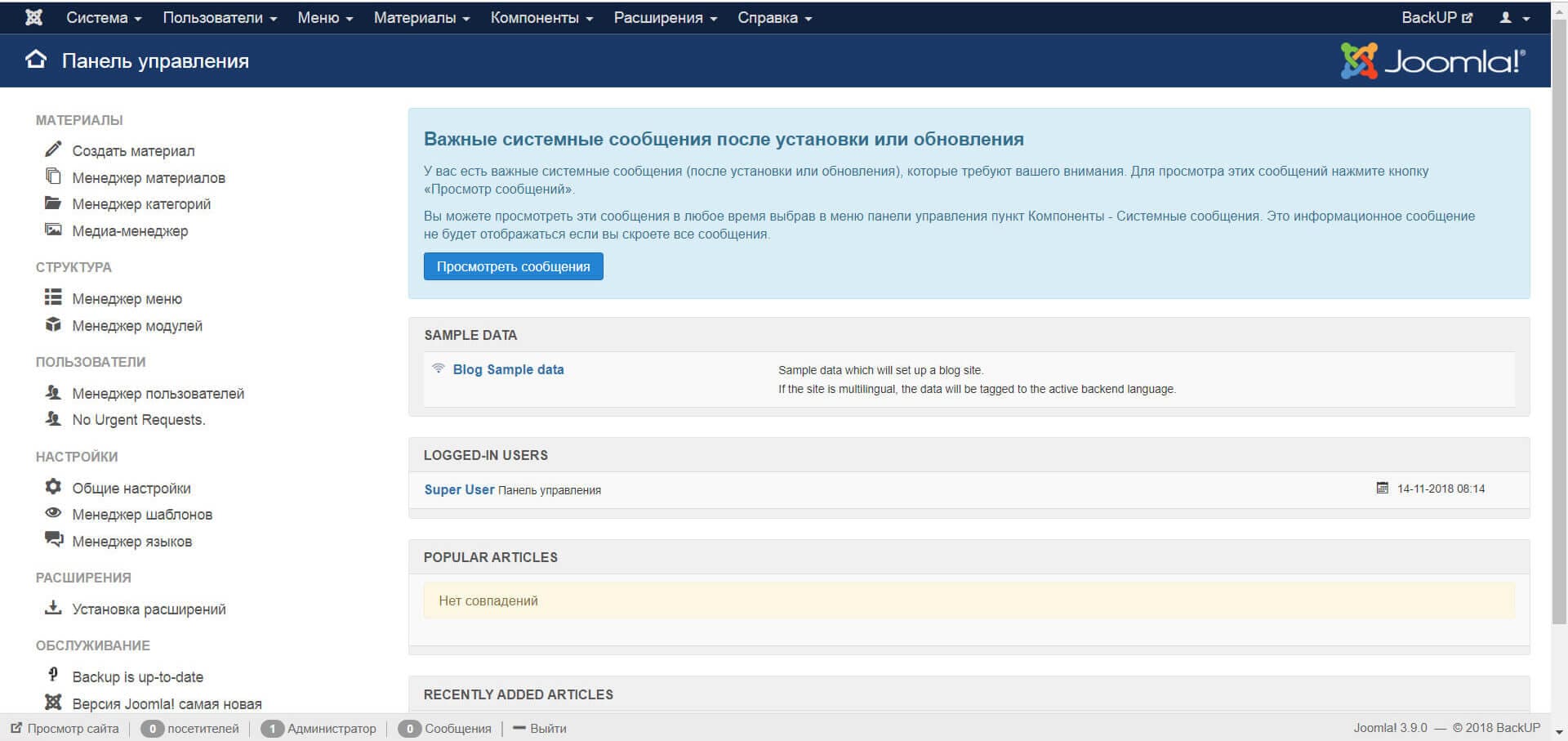The height and width of the screenshot is (741, 1568).
Task: Click the image icon beside Медиа-менеджер
Action: point(53,230)
